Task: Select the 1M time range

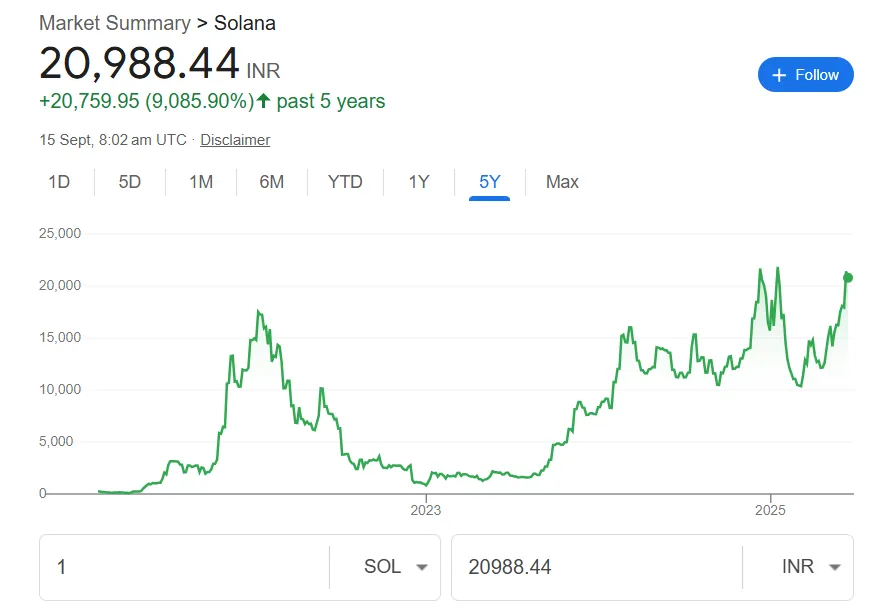Action: [x=200, y=182]
